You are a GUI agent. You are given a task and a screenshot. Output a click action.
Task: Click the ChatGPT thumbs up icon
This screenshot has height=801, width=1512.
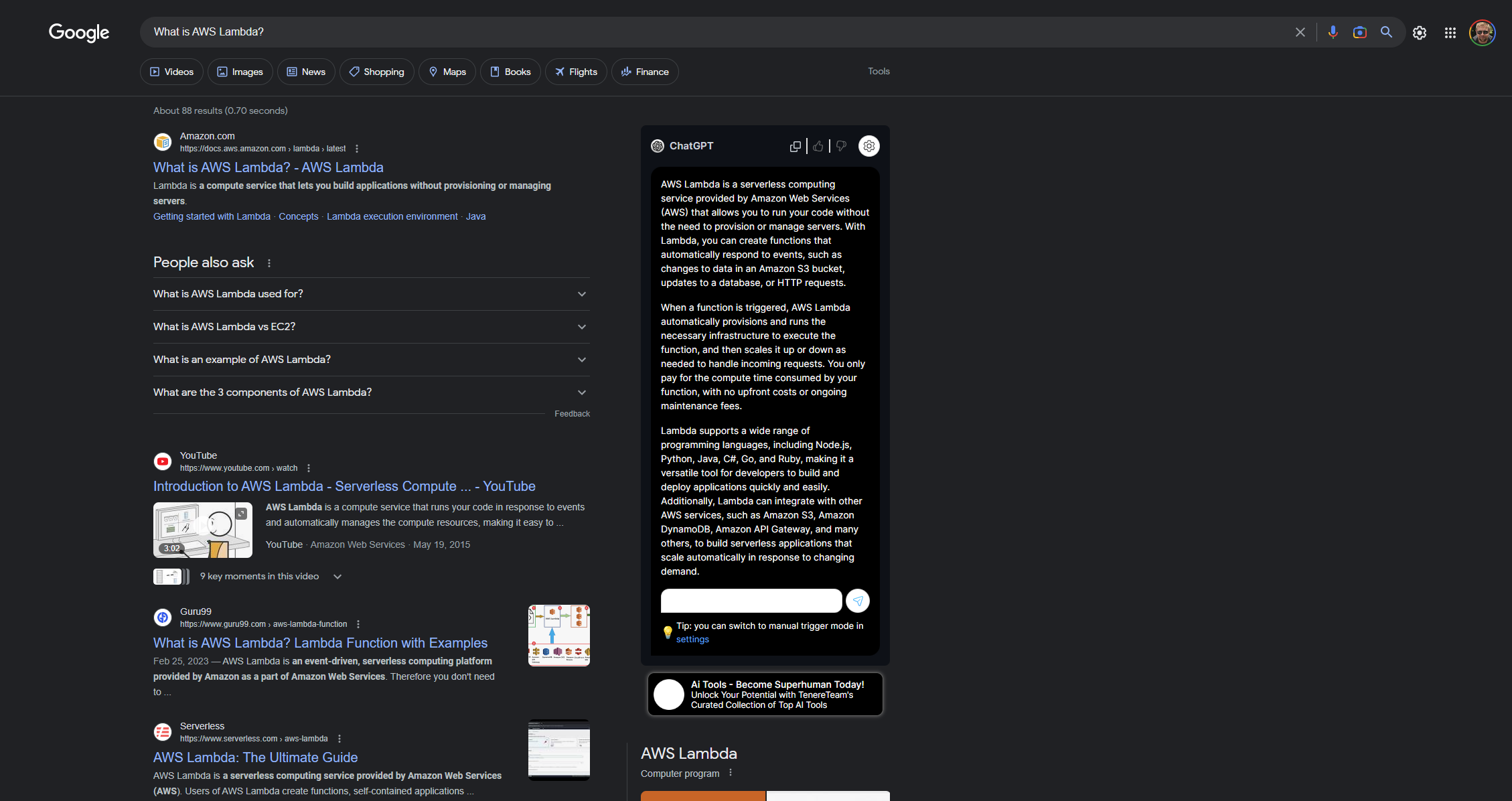(x=818, y=145)
